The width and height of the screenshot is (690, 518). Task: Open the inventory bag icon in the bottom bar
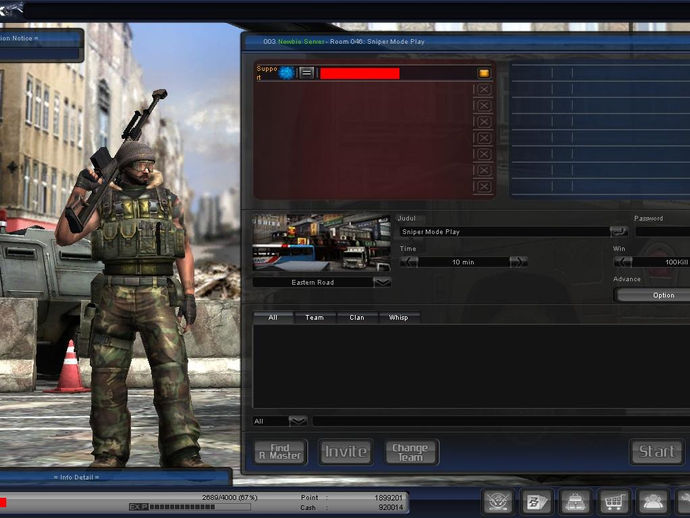575,501
